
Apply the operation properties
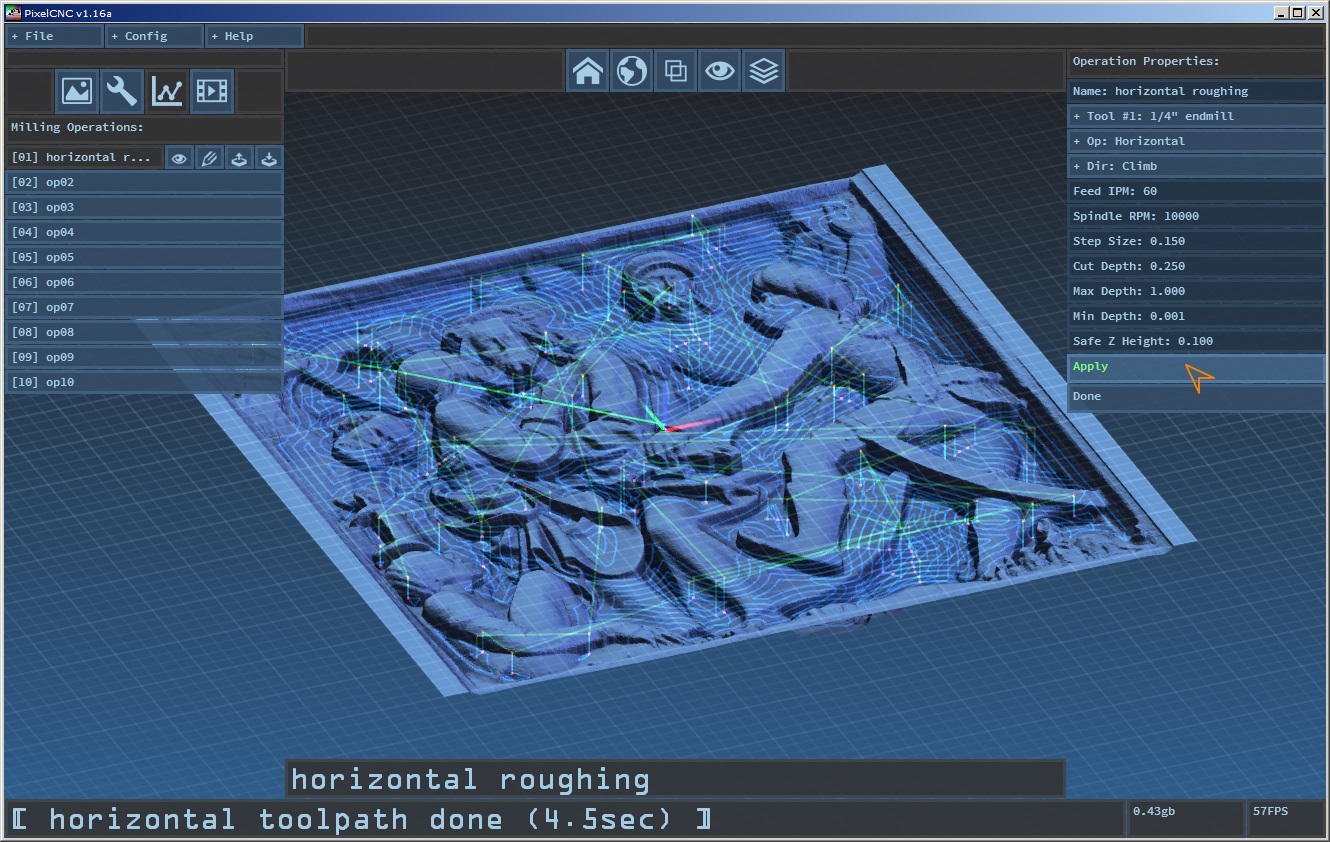[x=1196, y=367]
